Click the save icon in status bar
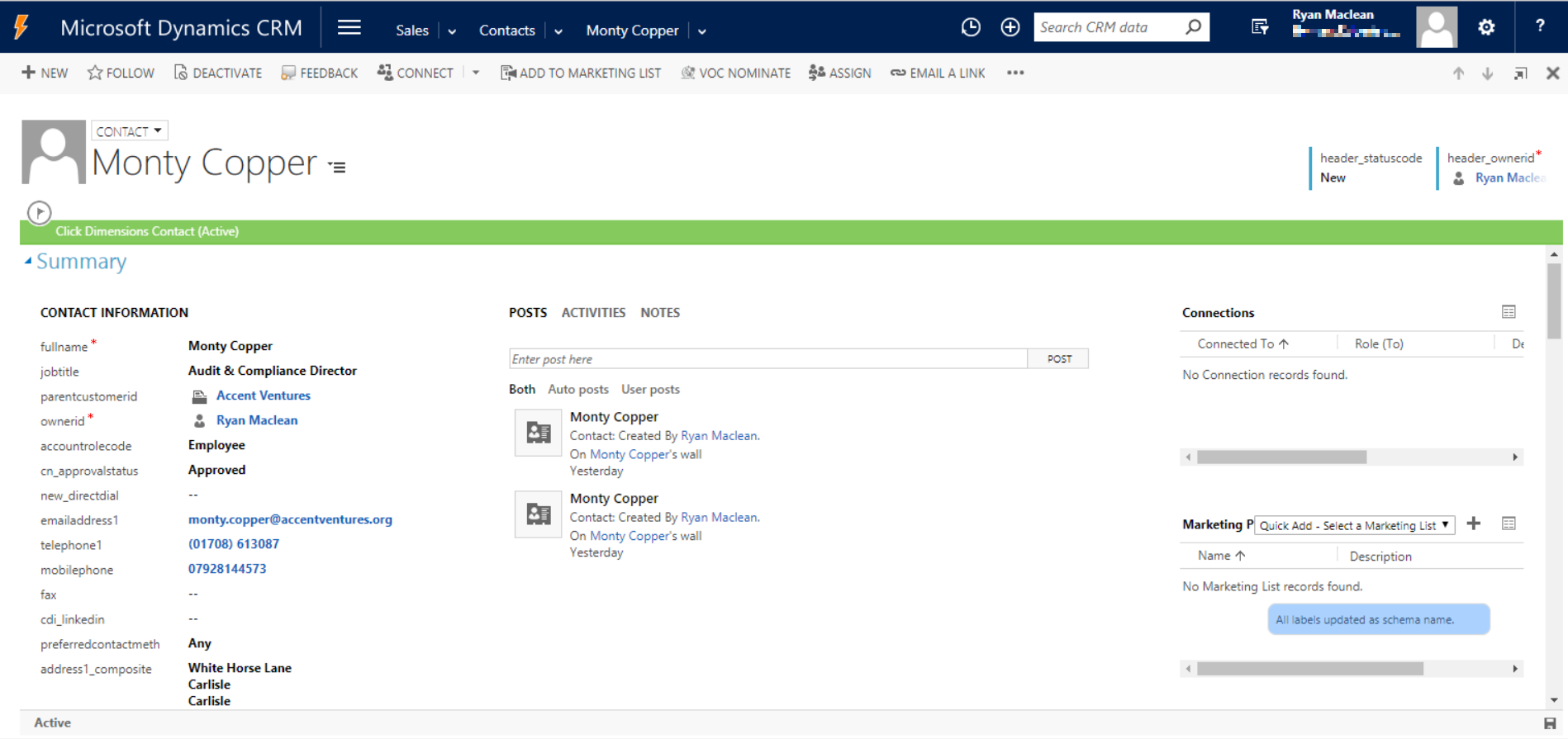This screenshot has height=739, width=1568. click(x=1550, y=723)
